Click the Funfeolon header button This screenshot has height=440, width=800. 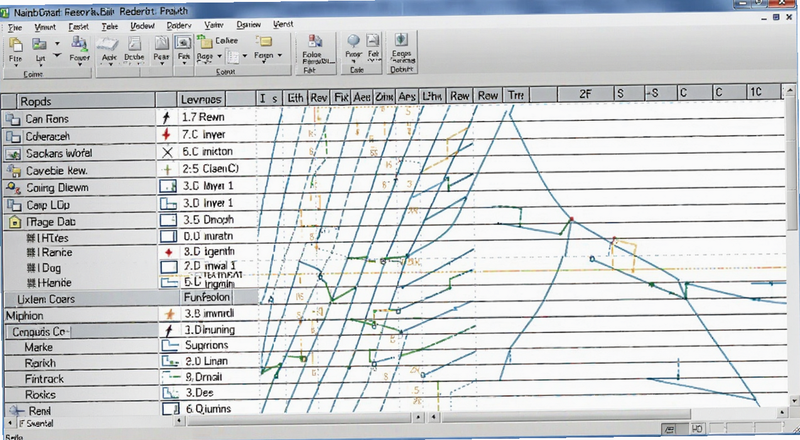click(207, 297)
